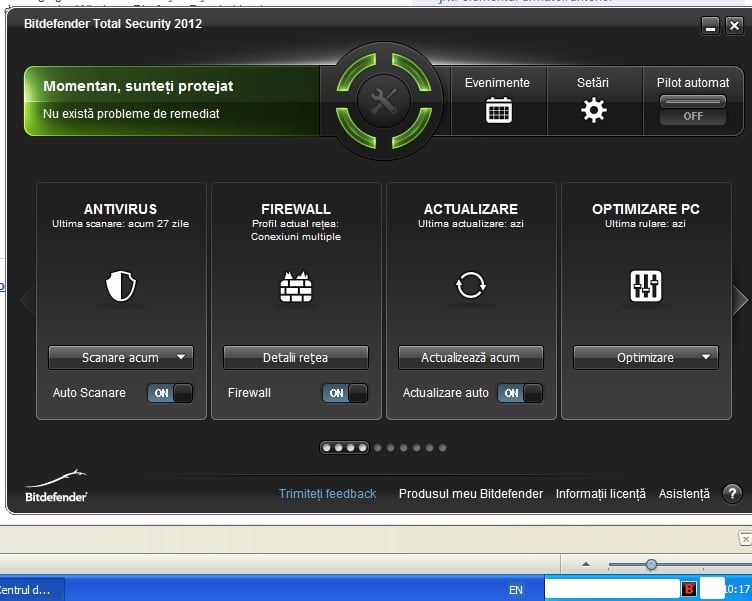Screen dimensions: 752x601
Task: Click the Optimizare PC sliders icon
Action: [646, 286]
